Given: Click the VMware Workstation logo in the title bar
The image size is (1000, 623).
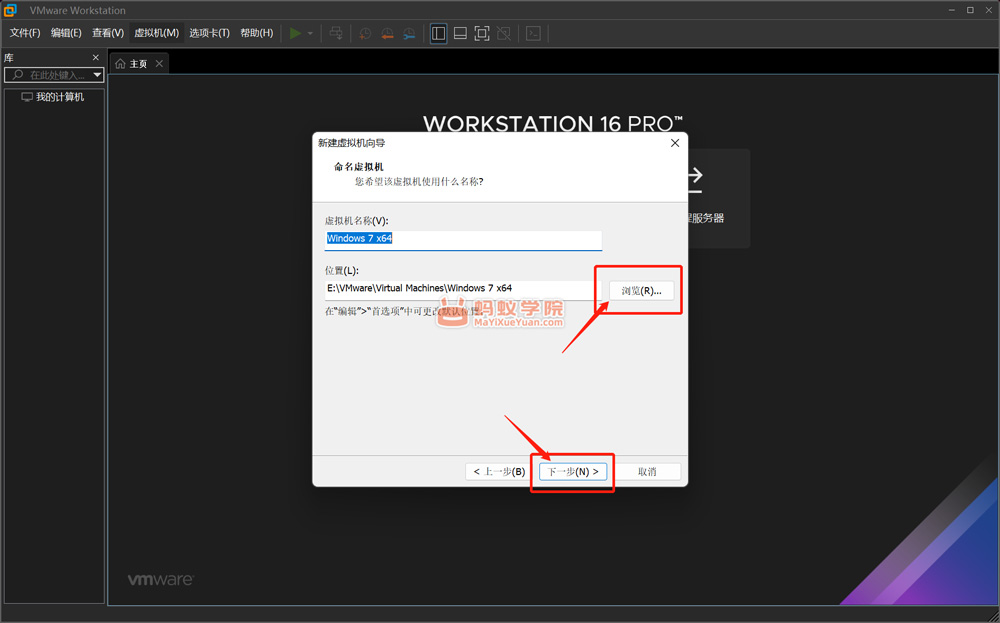Looking at the screenshot, I should 10,10.
